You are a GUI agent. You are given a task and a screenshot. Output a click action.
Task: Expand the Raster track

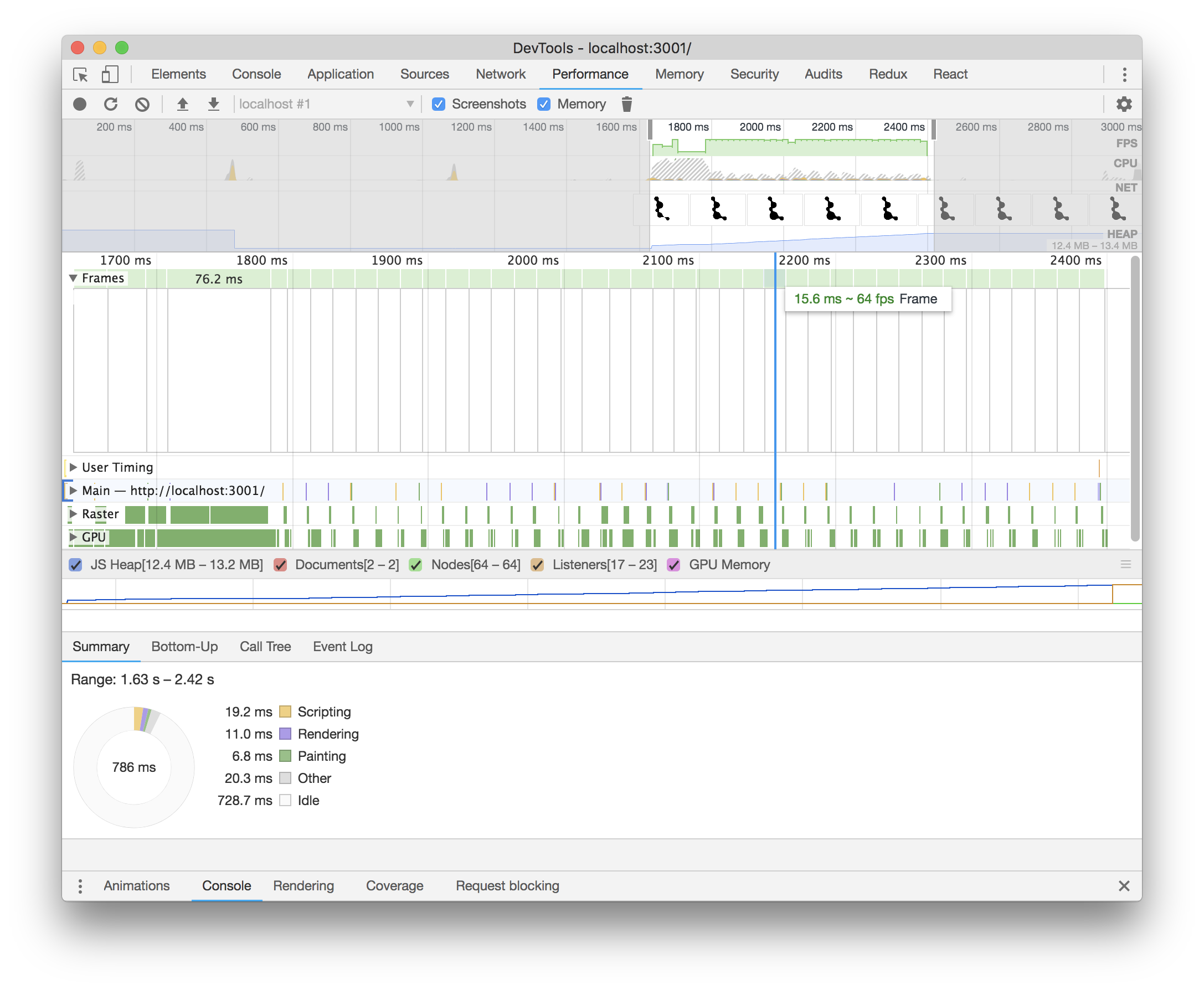click(73, 514)
